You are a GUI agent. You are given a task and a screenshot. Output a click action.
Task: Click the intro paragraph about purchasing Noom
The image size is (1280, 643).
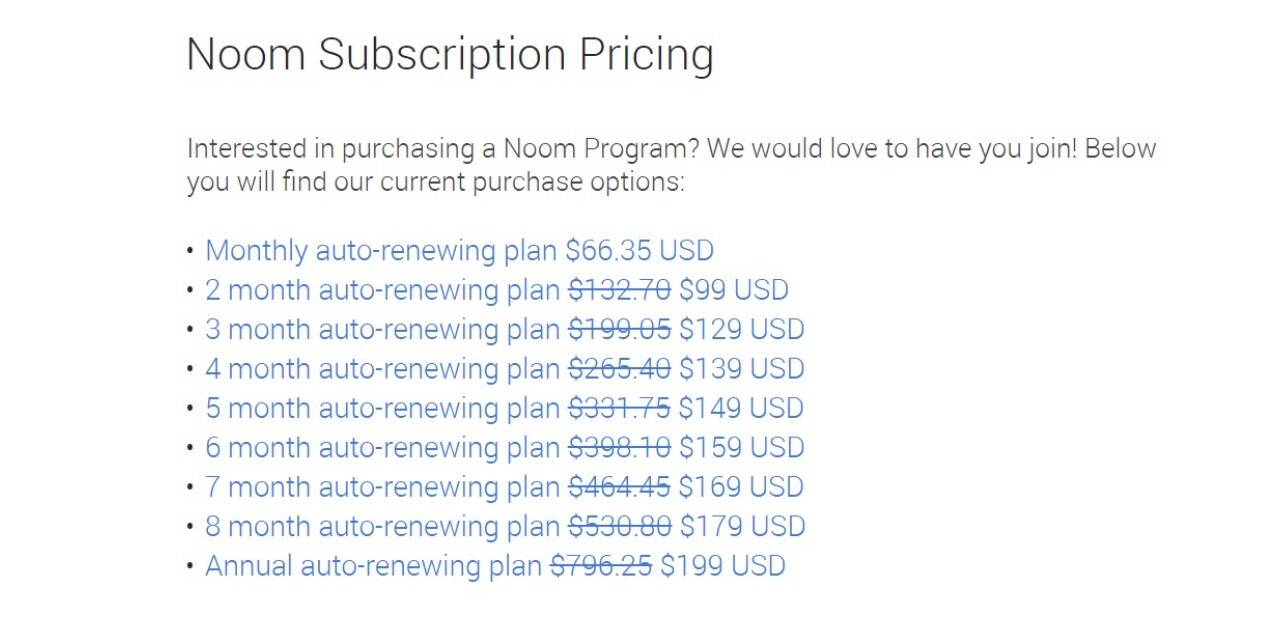(x=670, y=166)
